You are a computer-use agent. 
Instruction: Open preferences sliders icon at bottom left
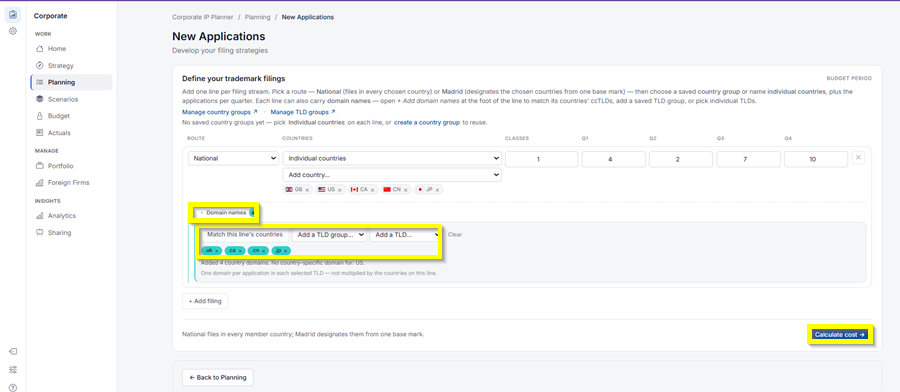13,369
